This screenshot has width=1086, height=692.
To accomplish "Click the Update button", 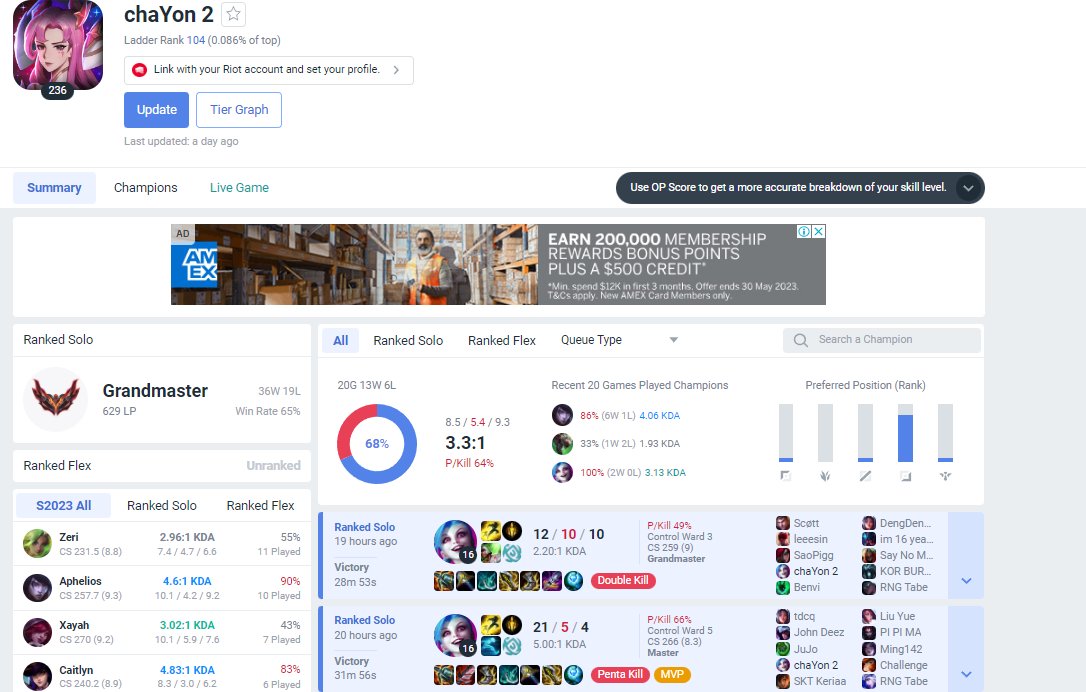I will [156, 109].
